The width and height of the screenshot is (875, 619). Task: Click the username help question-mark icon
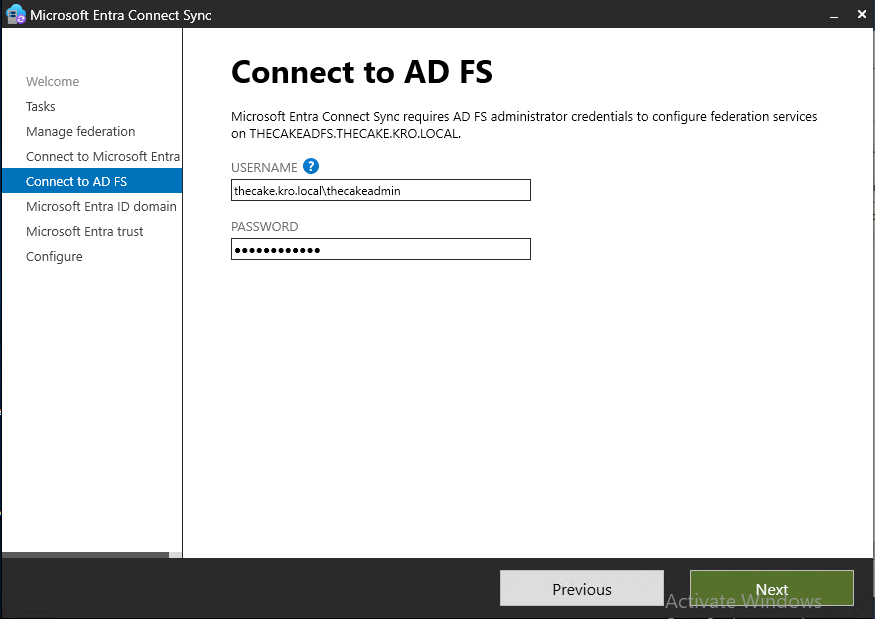[311, 166]
